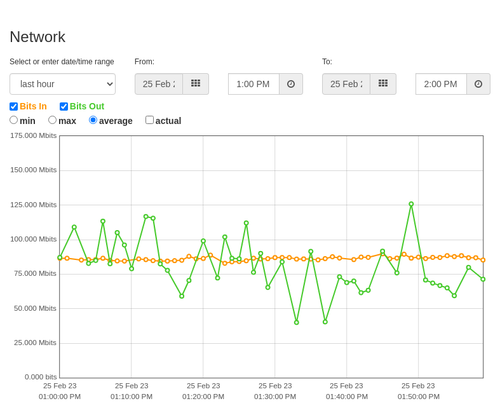
Task: Click the '01:00:00 PM' time axis label
Action: point(60,397)
